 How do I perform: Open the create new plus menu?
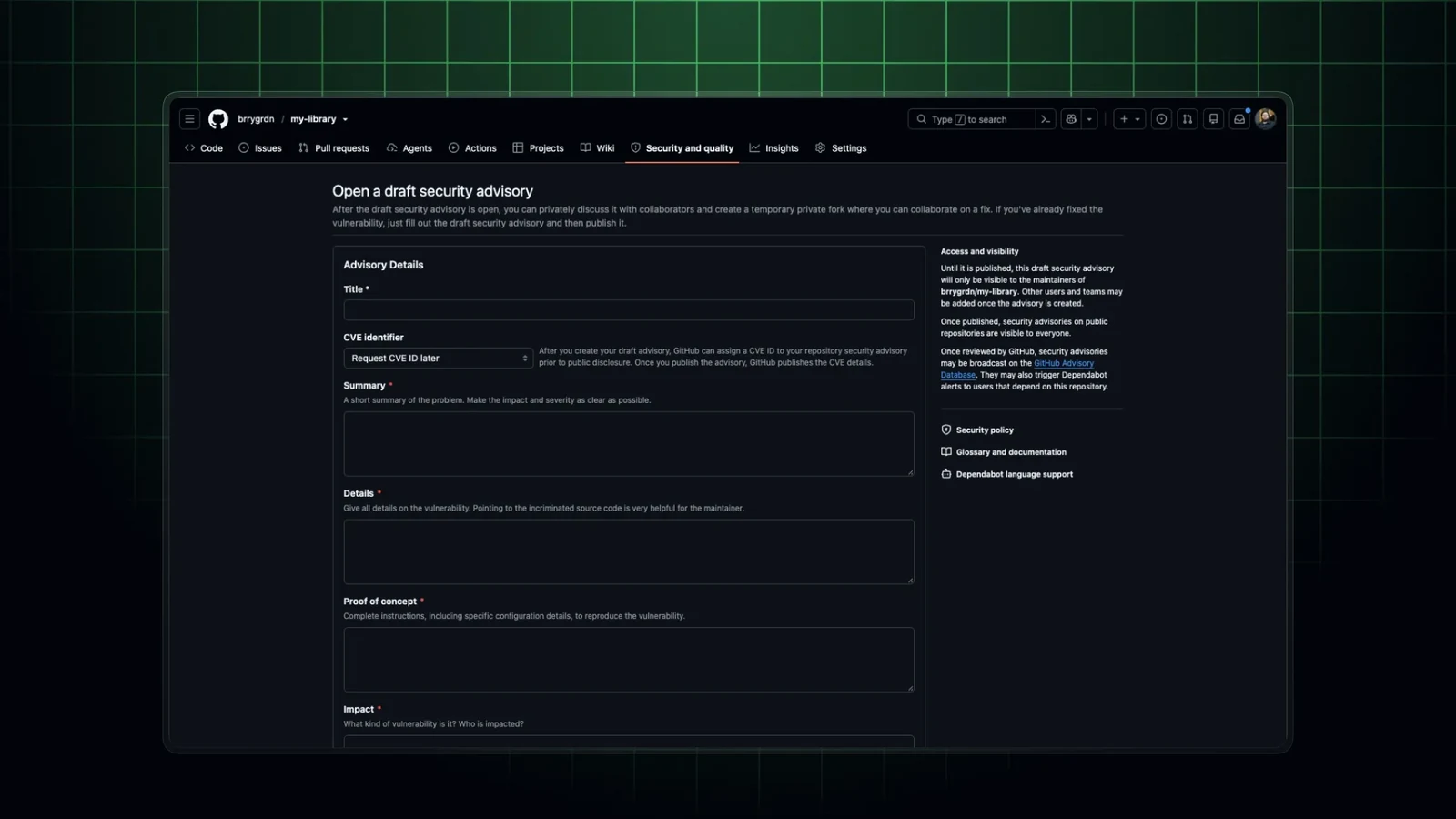tap(1129, 119)
